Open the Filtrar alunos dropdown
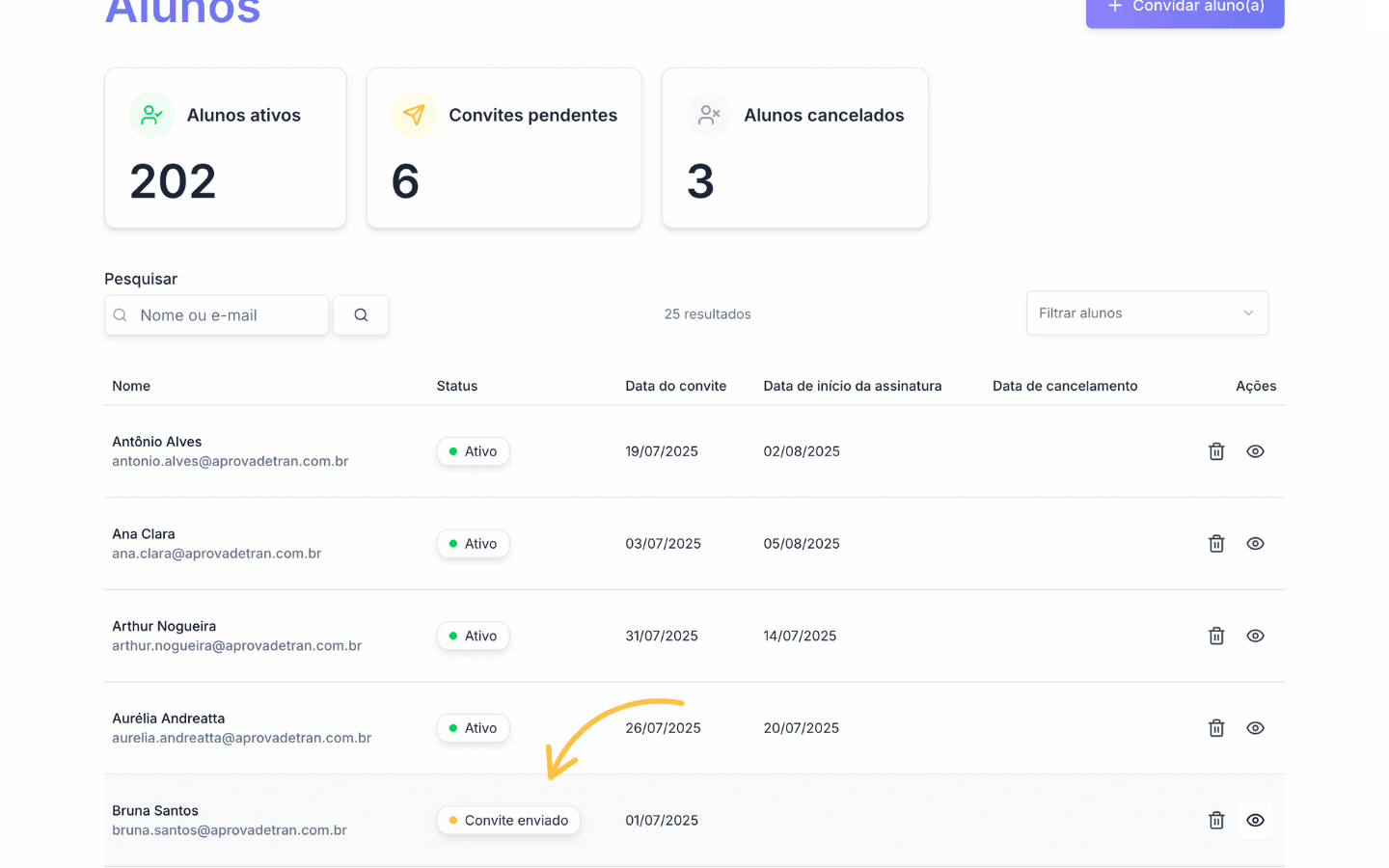This screenshot has width=1389, height=868. click(1147, 313)
